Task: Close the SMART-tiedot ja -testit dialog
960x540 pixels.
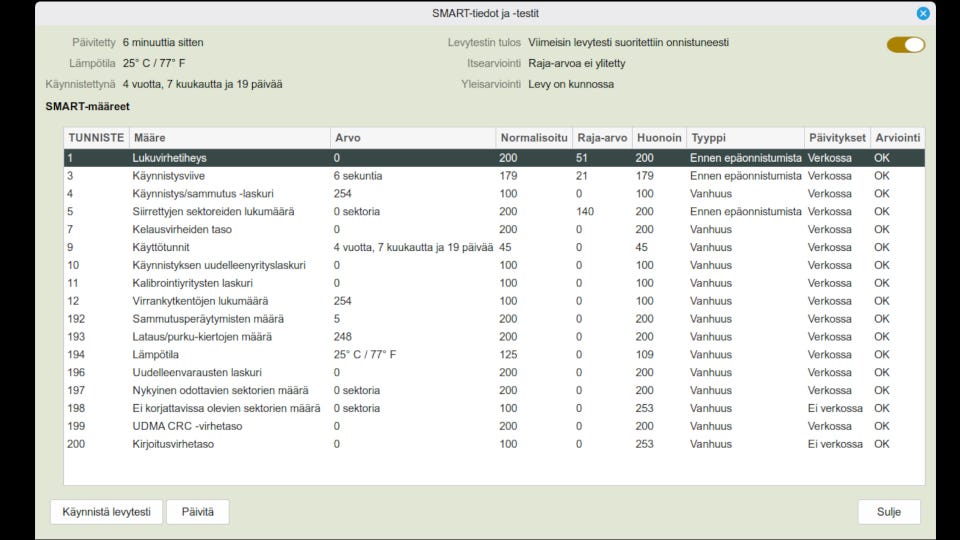Action: (923, 13)
